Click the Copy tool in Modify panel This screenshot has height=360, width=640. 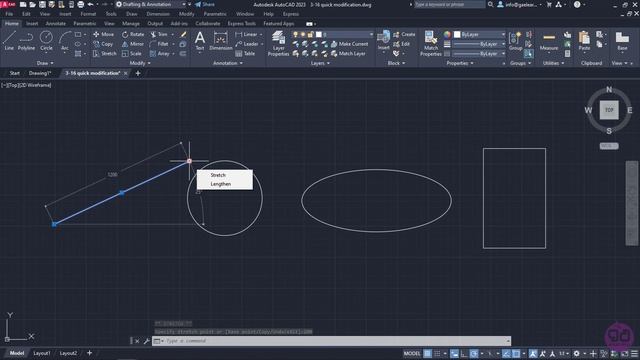click(x=103, y=44)
